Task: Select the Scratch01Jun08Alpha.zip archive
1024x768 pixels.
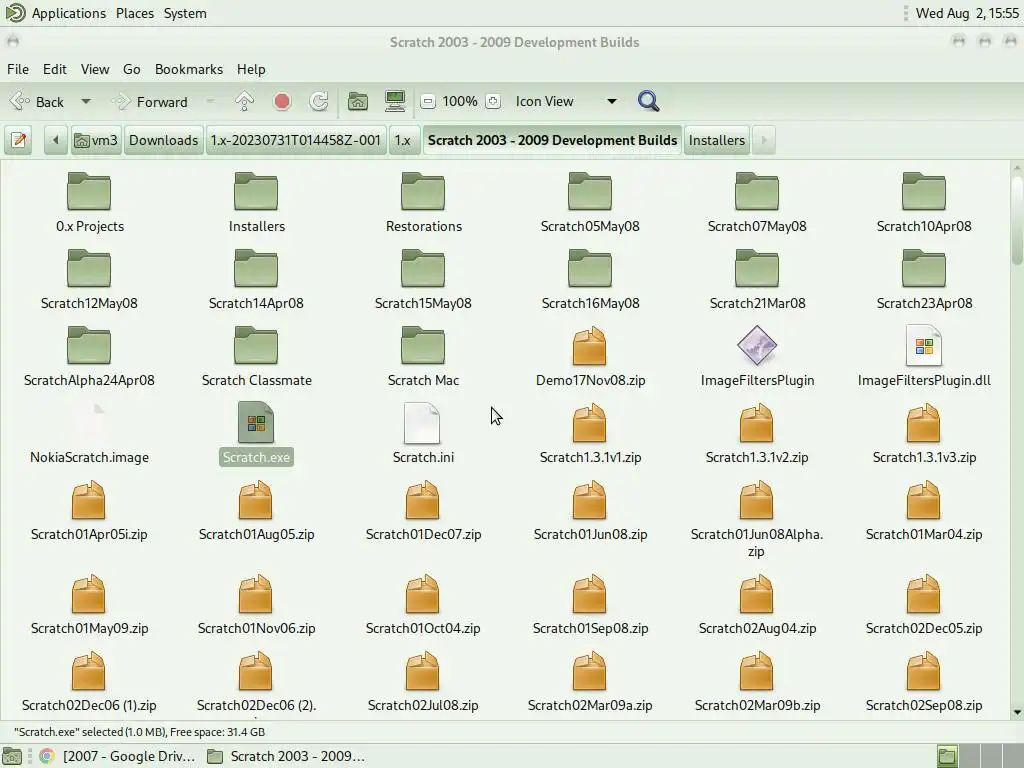Action: coord(757,519)
